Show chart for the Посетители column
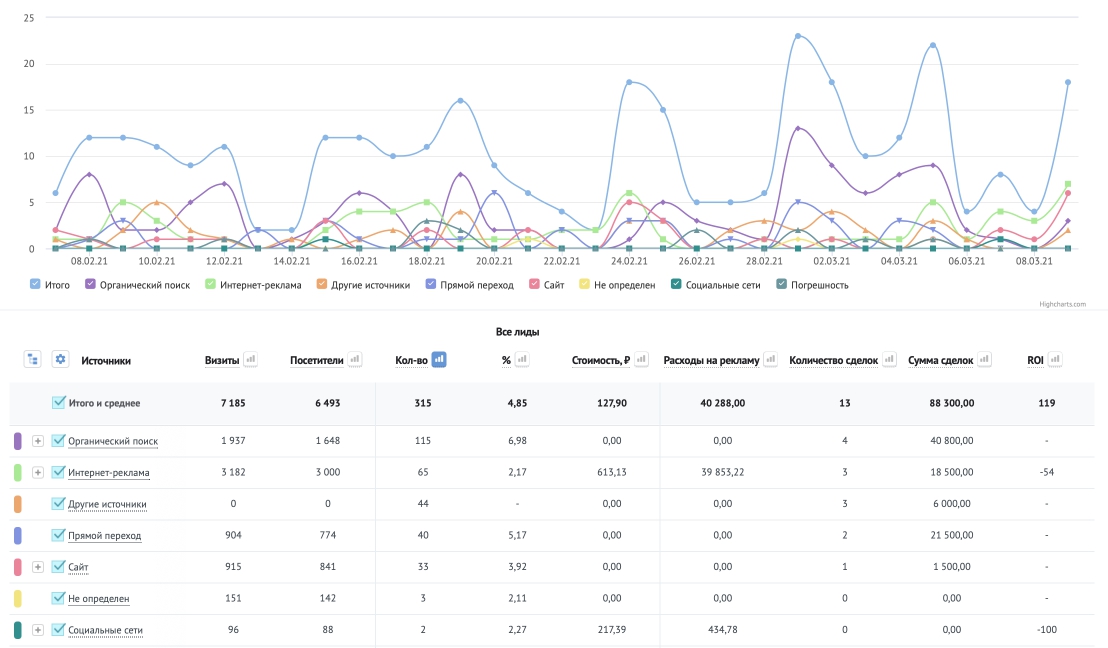1108x648 pixels. pos(355,360)
